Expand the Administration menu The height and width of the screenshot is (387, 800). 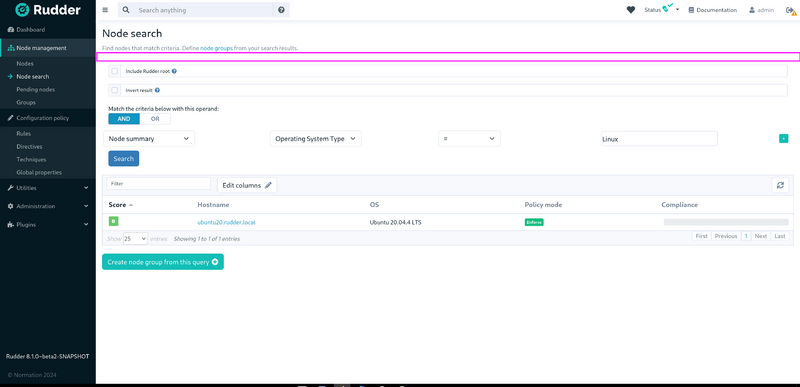click(x=47, y=207)
